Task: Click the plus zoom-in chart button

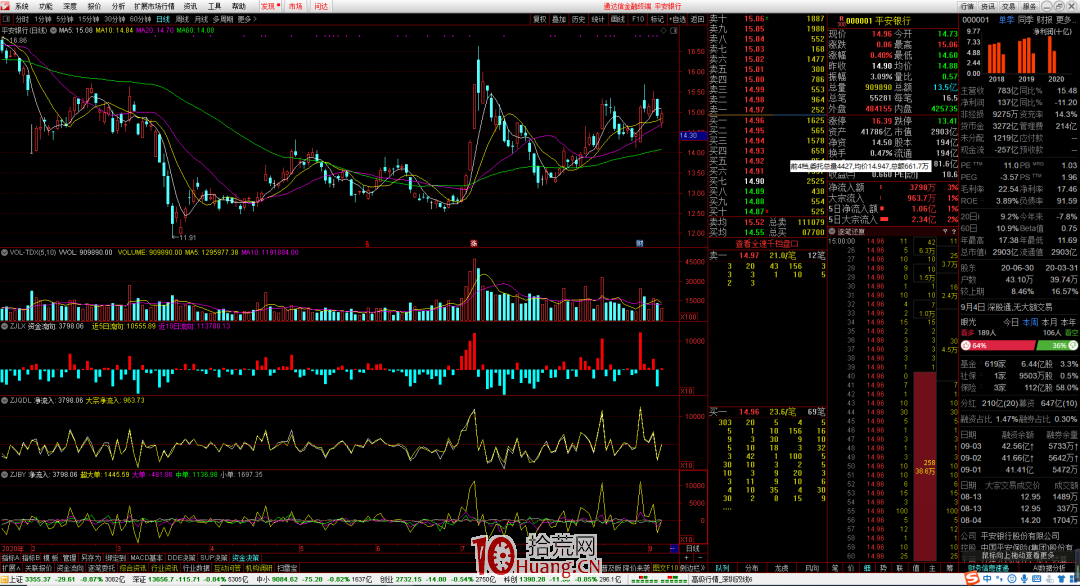Action: [x=687, y=558]
